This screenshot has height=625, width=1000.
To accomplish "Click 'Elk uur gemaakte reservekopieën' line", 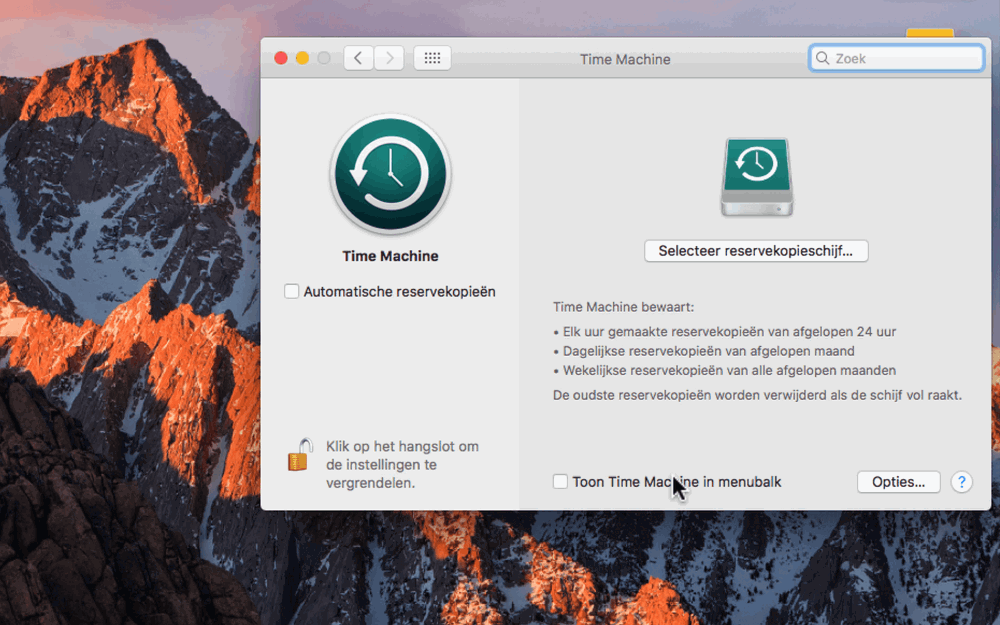I will (x=724, y=332).
